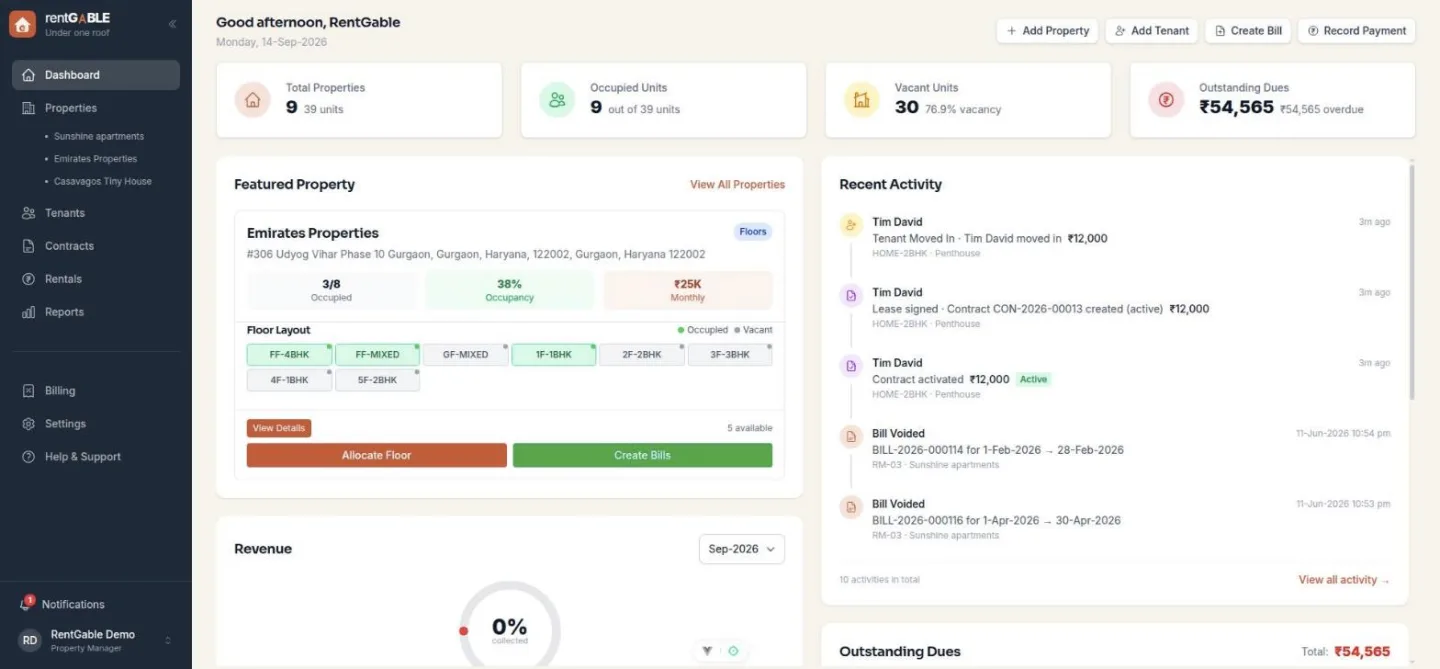Click the green target icon in floating widget
Screen dimensions: 1440x669
point(733,651)
